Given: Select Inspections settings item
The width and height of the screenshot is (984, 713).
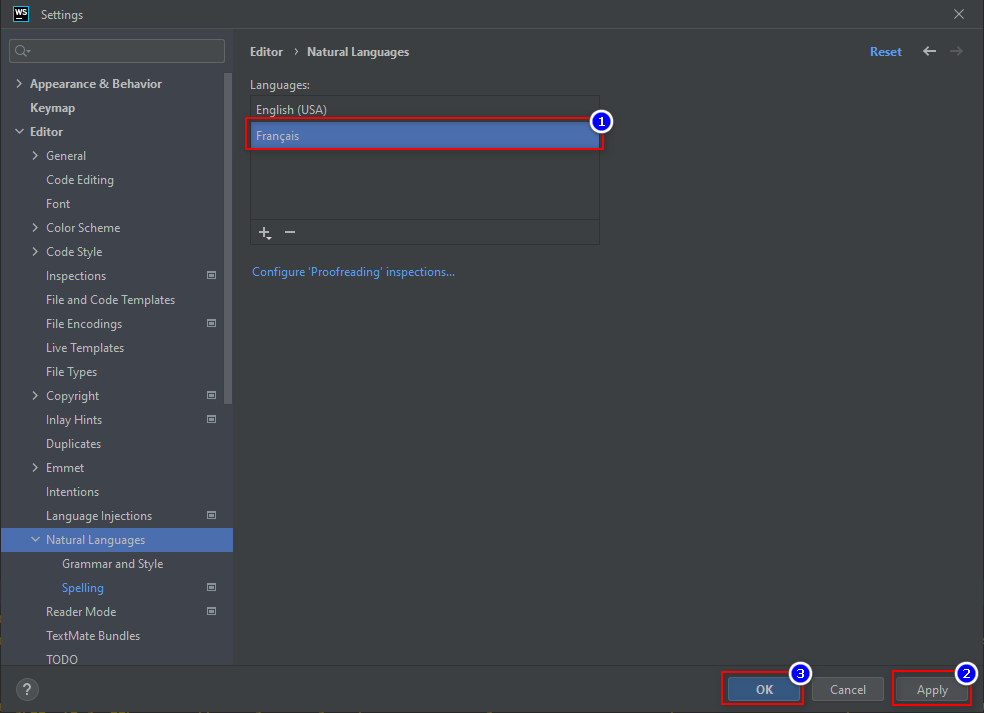Looking at the screenshot, I should tap(76, 276).
